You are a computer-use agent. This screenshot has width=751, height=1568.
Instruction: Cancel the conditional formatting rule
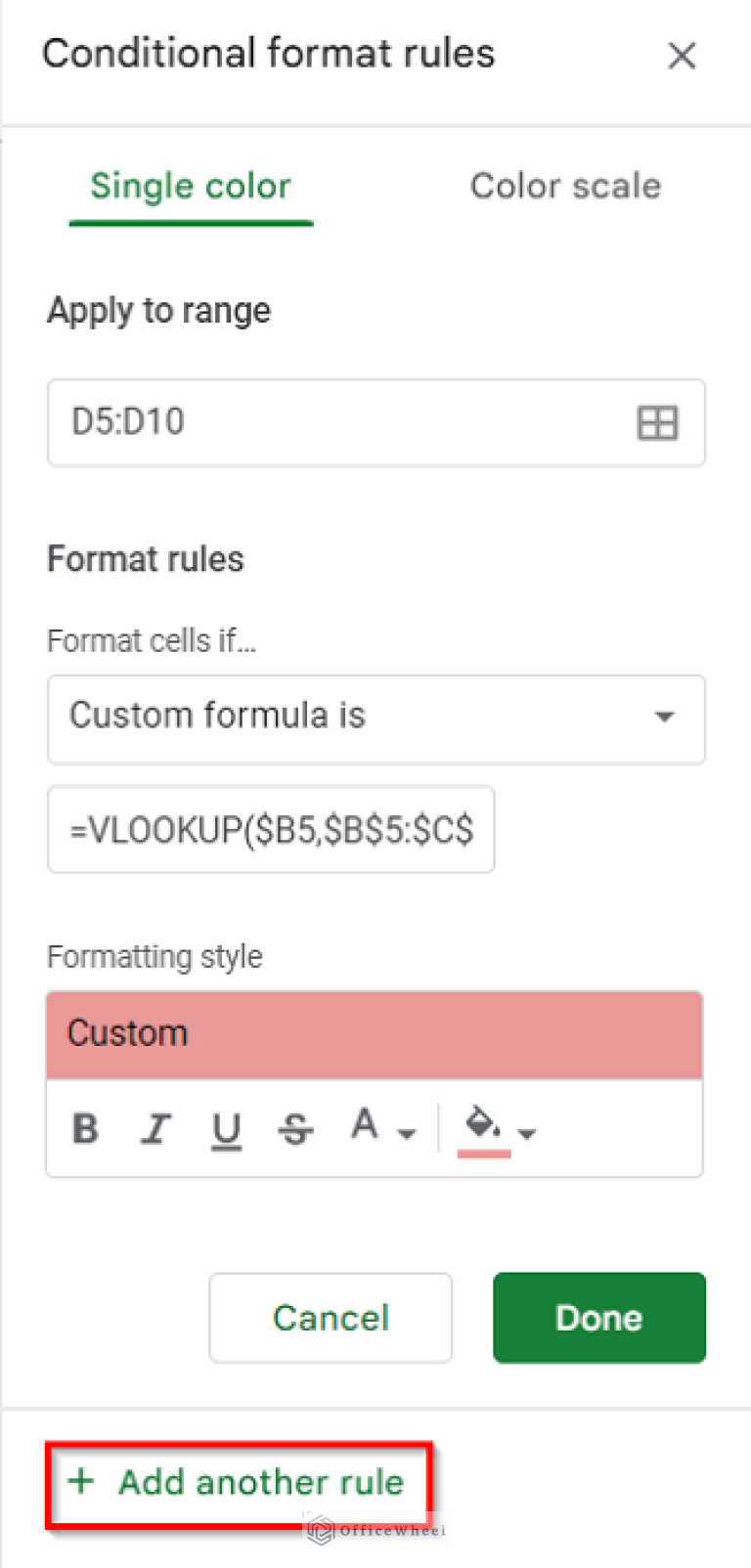point(330,1317)
